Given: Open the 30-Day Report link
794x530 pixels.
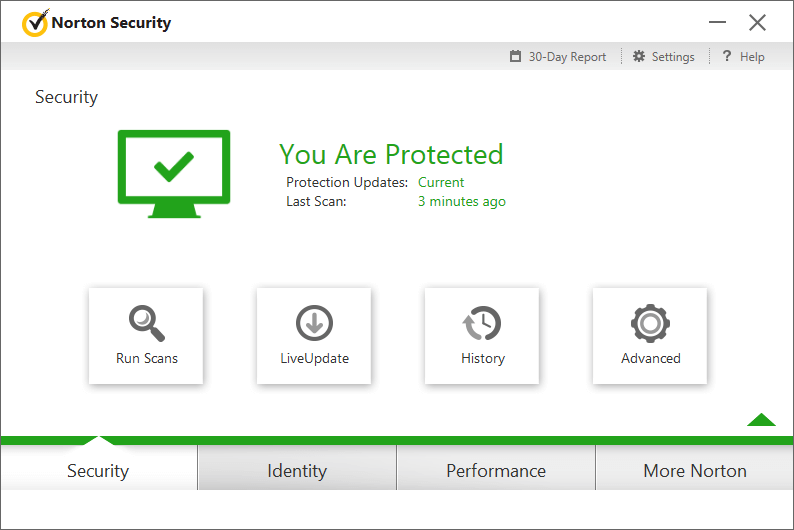Looking at the screenshot, I should (x=567, y=57).
